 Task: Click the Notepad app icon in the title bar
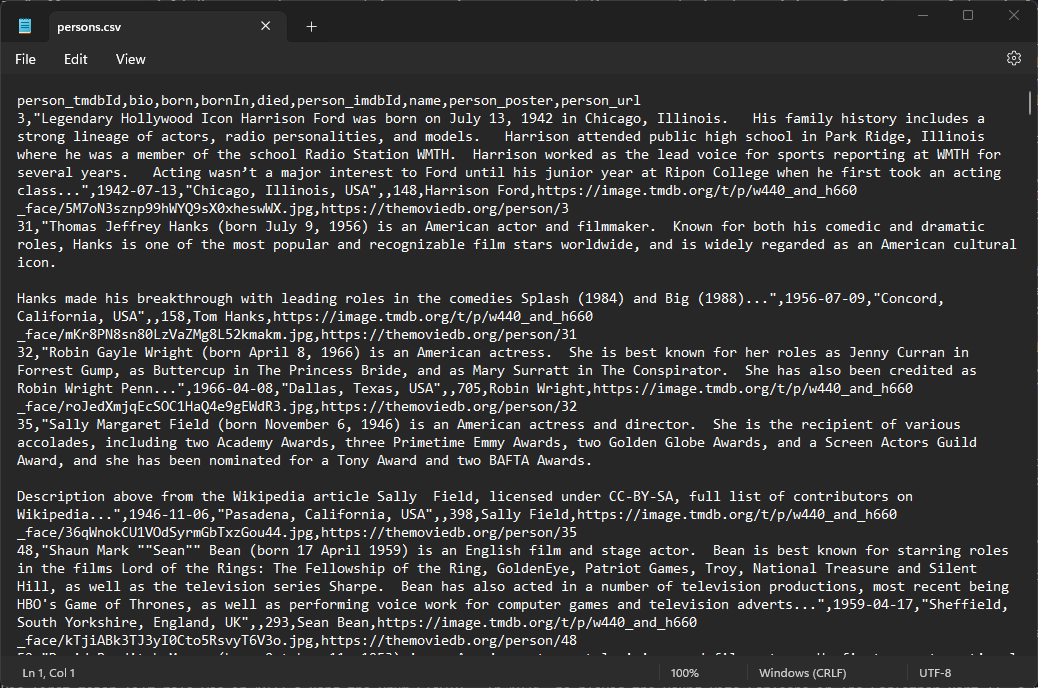22,26
